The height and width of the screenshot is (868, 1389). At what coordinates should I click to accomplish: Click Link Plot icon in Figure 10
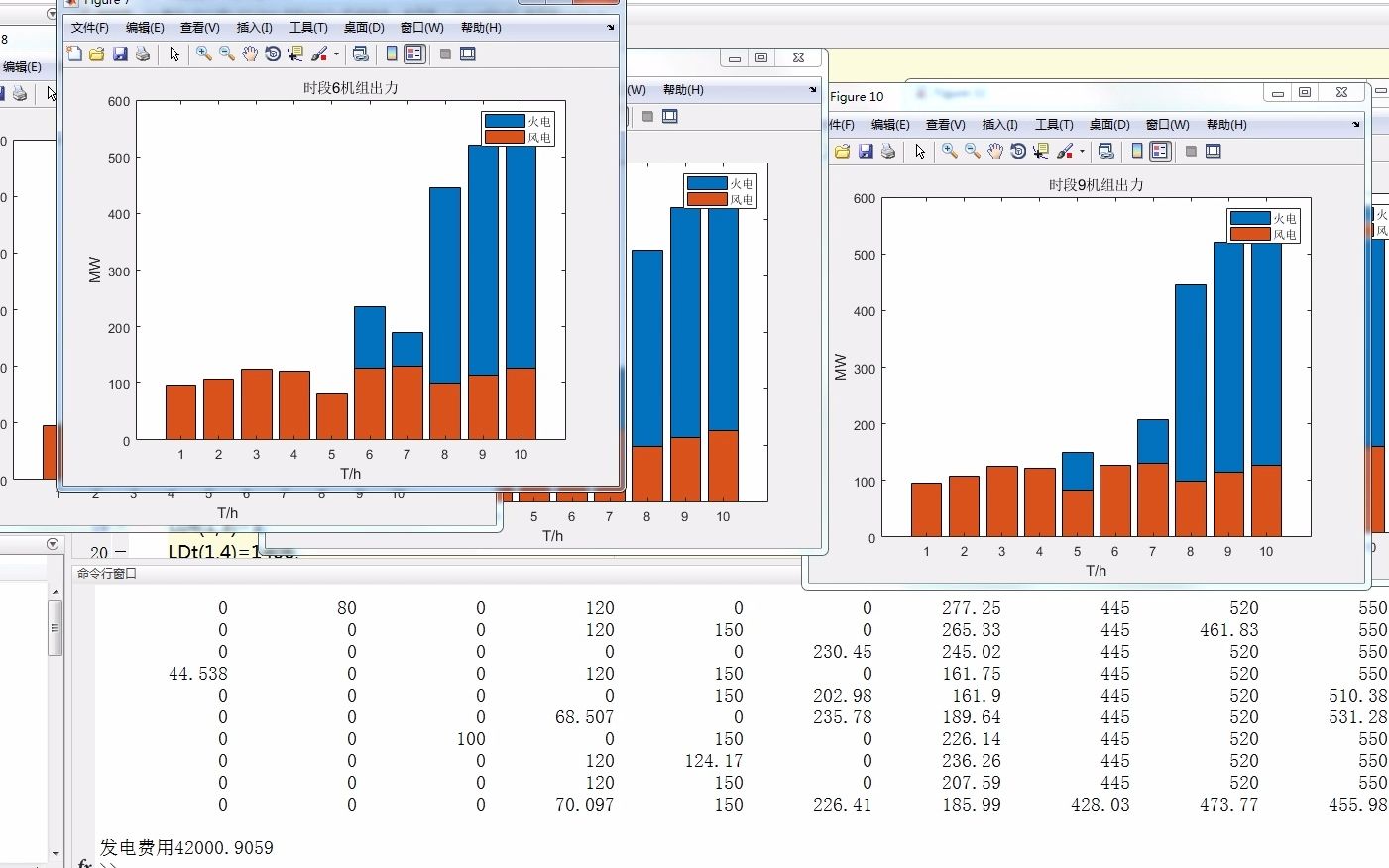click(1106, 151)
